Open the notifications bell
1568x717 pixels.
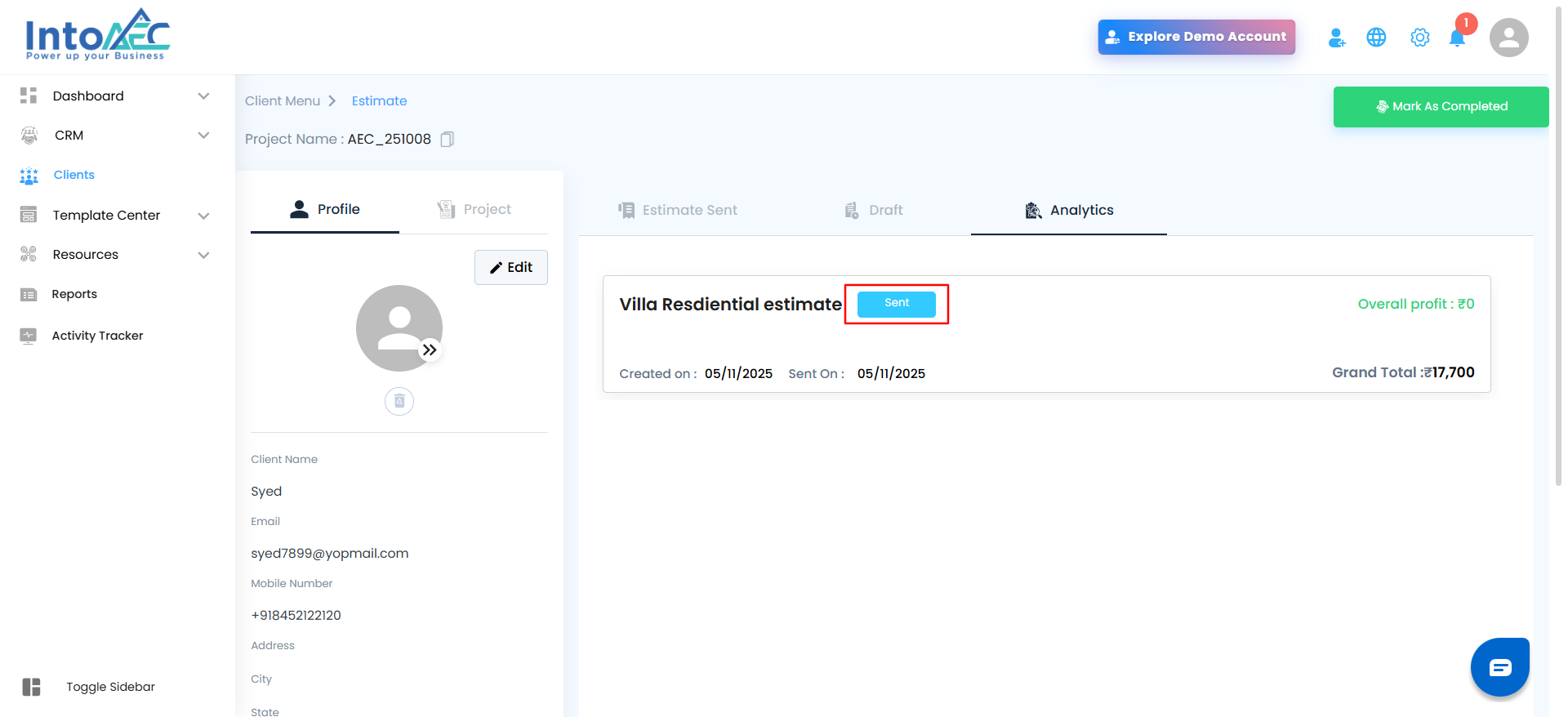tap(1457, 38)
